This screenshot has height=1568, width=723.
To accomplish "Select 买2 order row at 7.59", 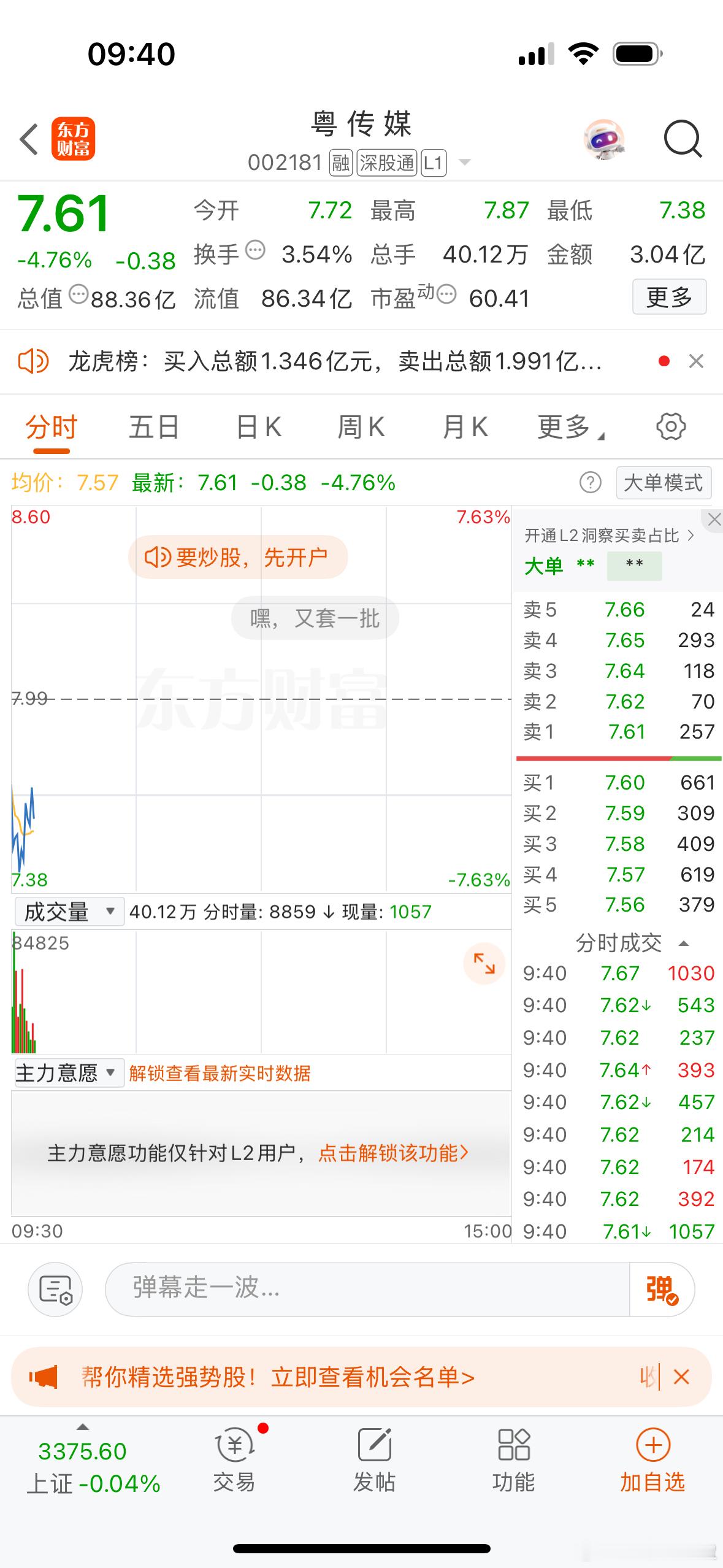I will point(618,813).
